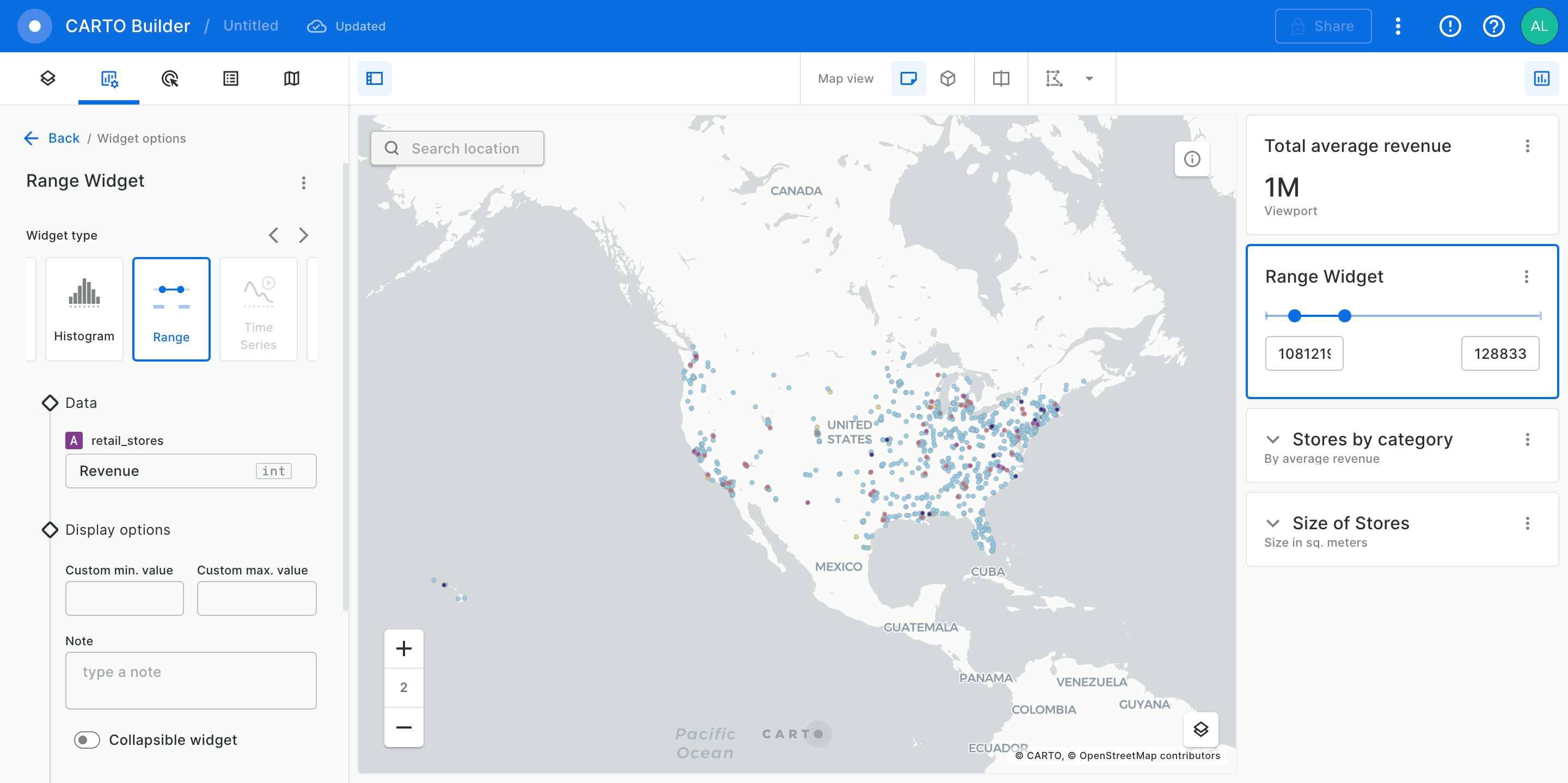Toggle the left sidebar panel button
The height and width of the screenshot is (783, 1568).
point(375,78)
